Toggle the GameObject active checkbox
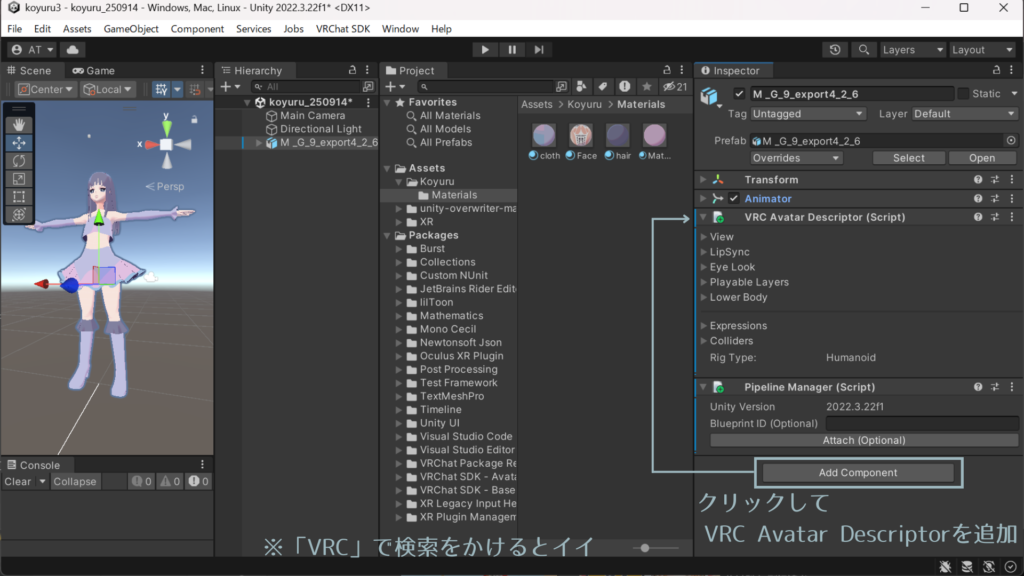Viewport: 1024px width, 576px height. (739, 94)
